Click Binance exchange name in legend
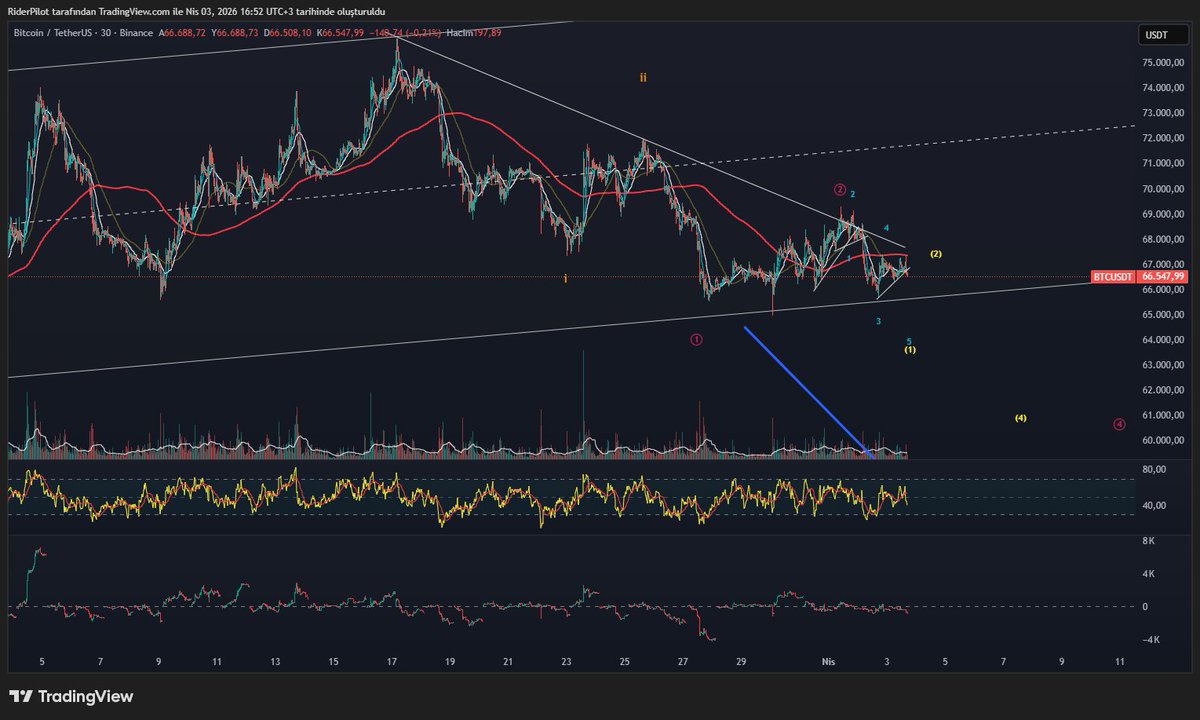The height and width of the screenshot is (720, 1200). [137, 33]
